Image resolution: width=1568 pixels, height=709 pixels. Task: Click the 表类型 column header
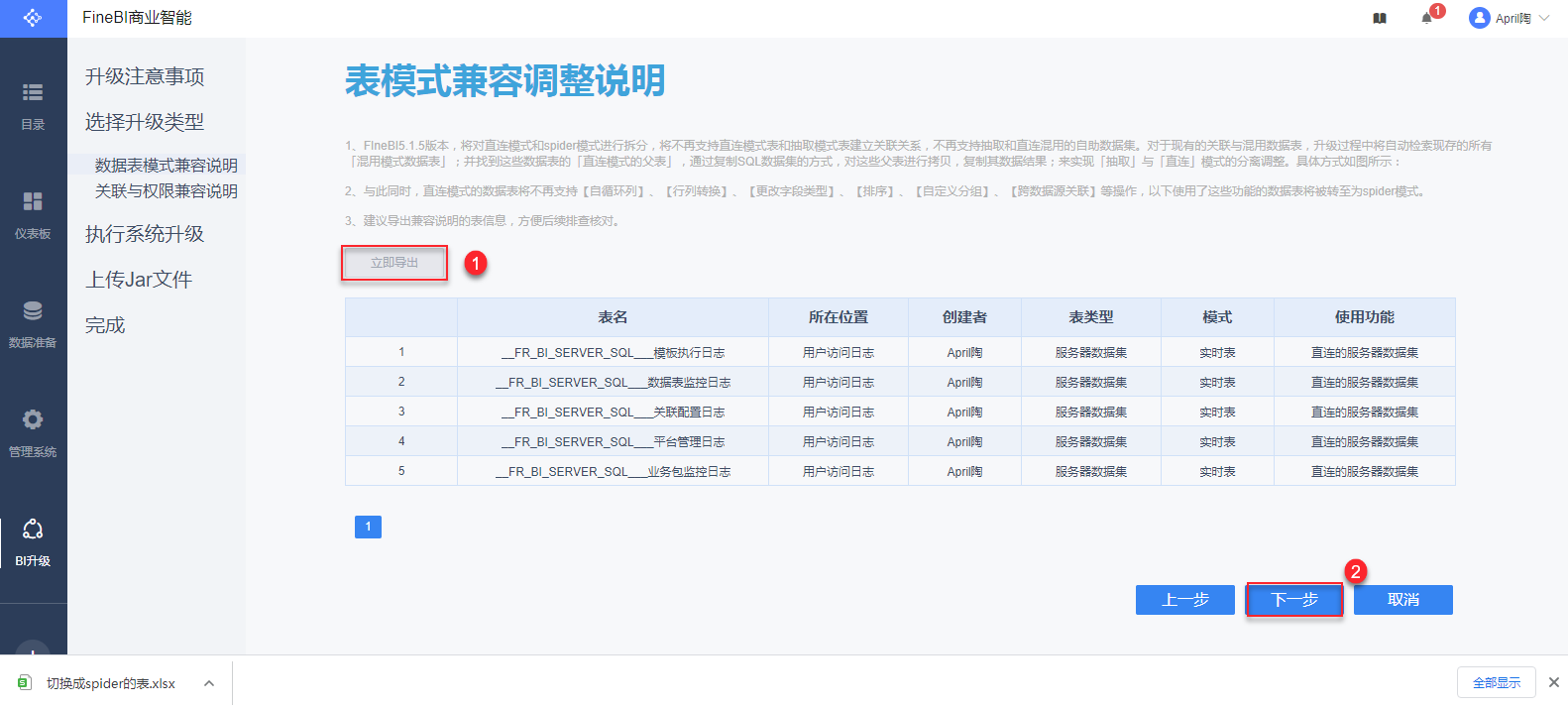[1091, 317]
